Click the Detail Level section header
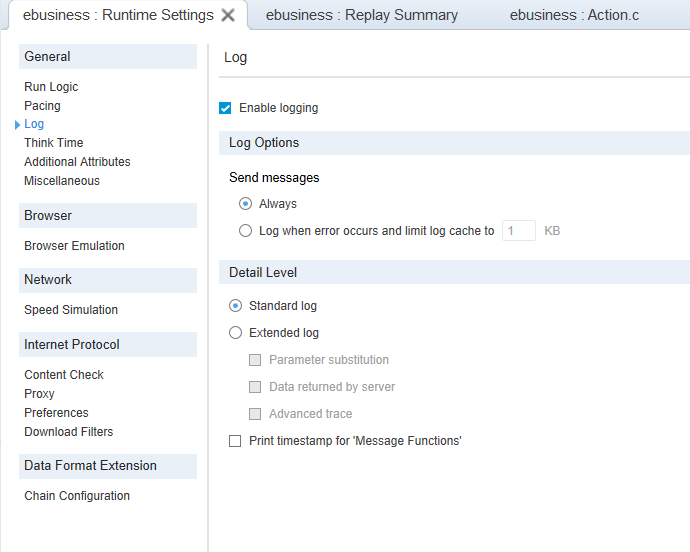Screen dimensions: 690x552 tap(454, 272)
